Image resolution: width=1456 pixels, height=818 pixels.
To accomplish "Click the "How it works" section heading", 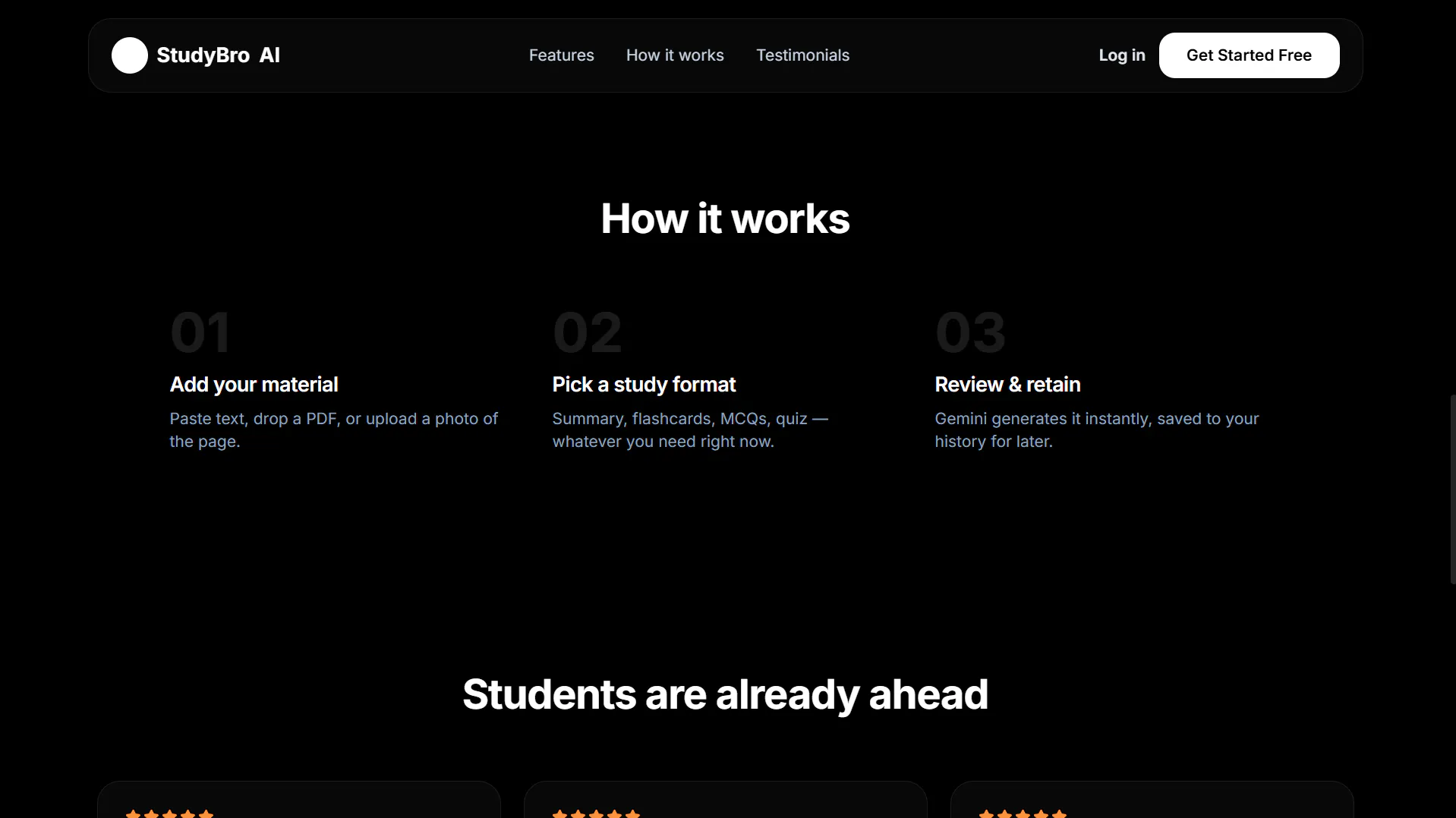I will (x=725, y=219).
